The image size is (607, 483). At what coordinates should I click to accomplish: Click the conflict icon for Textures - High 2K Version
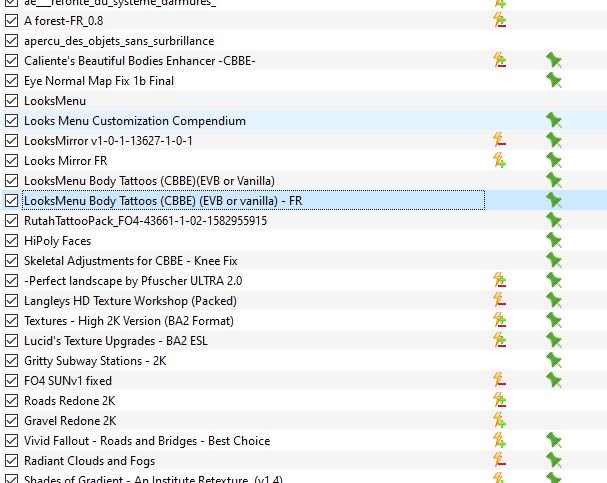coord(499,320)
